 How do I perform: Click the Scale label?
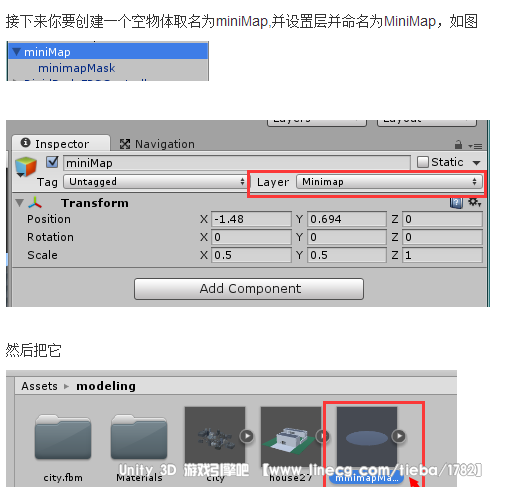click(x=42, y=255)
